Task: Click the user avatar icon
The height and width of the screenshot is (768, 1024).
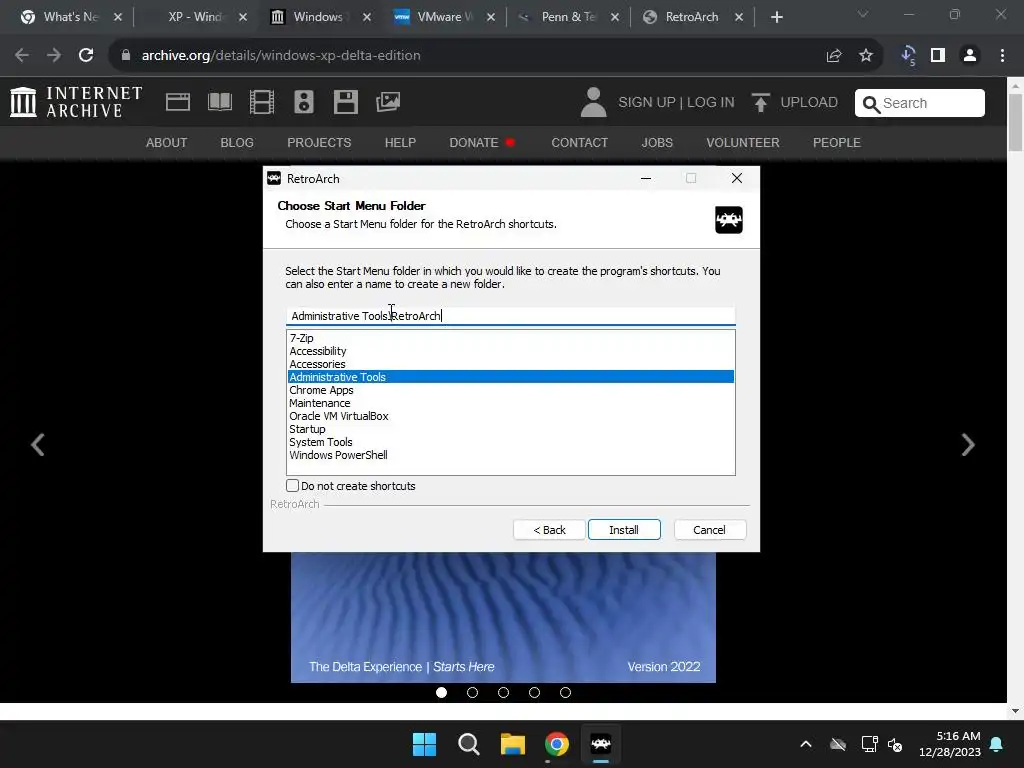Action: coord(593,102)
